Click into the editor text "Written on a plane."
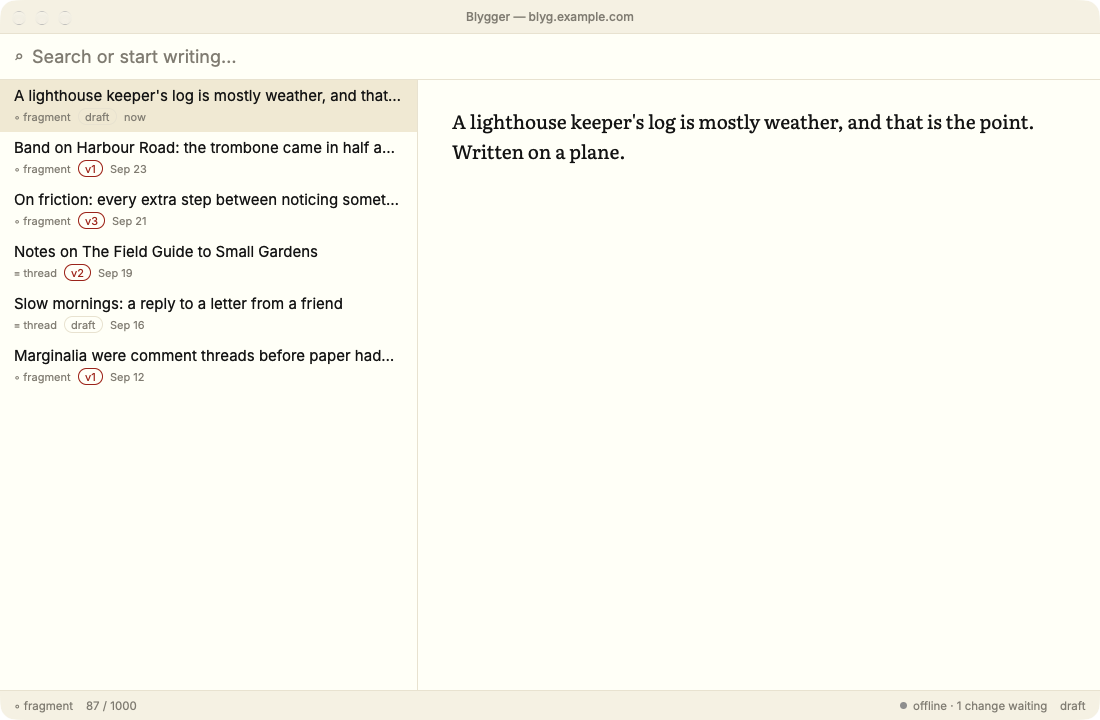The image size is (1100, 720). pyautogui.click(x=538, y=152)
